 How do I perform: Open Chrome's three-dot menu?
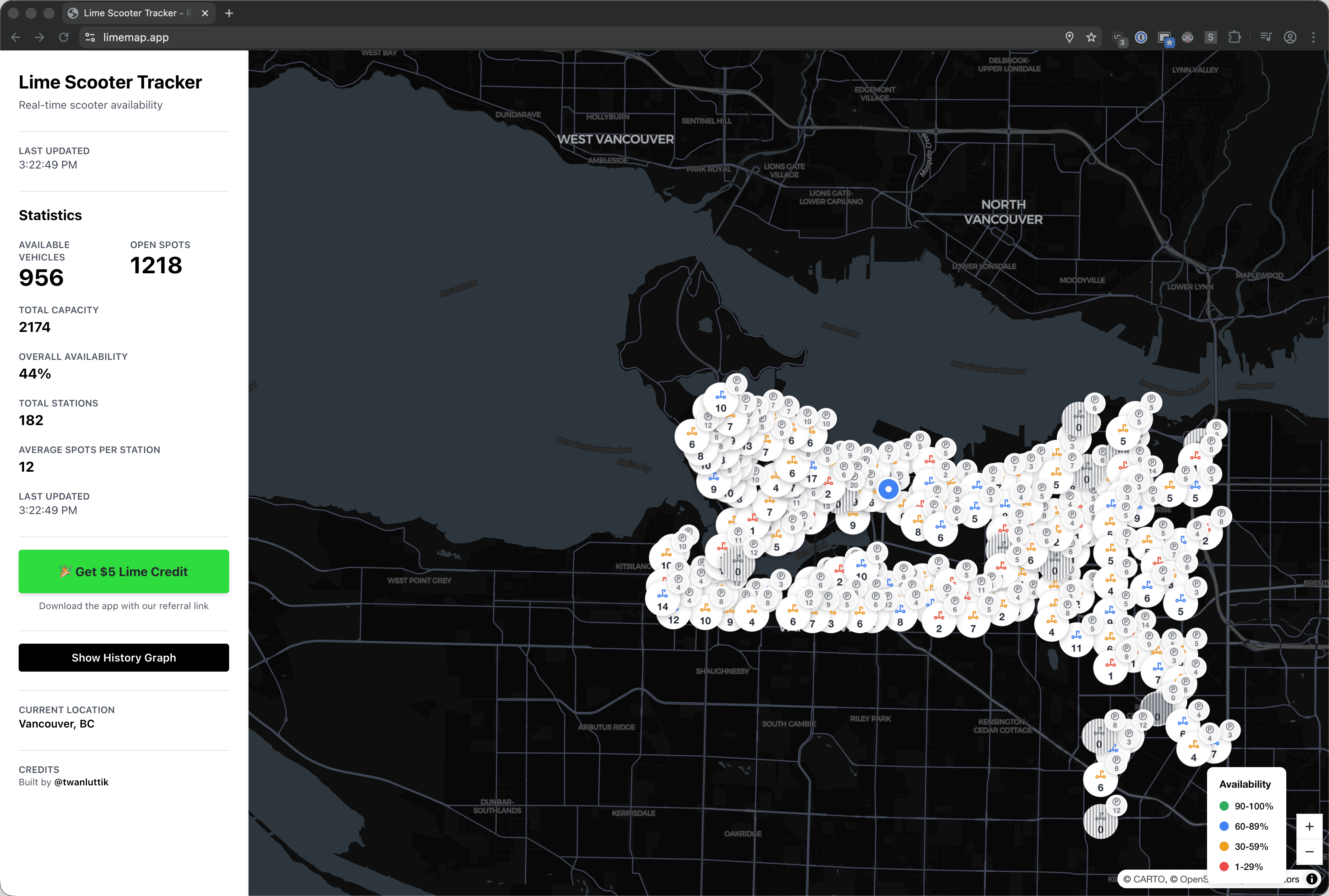tap(1314, 37)
